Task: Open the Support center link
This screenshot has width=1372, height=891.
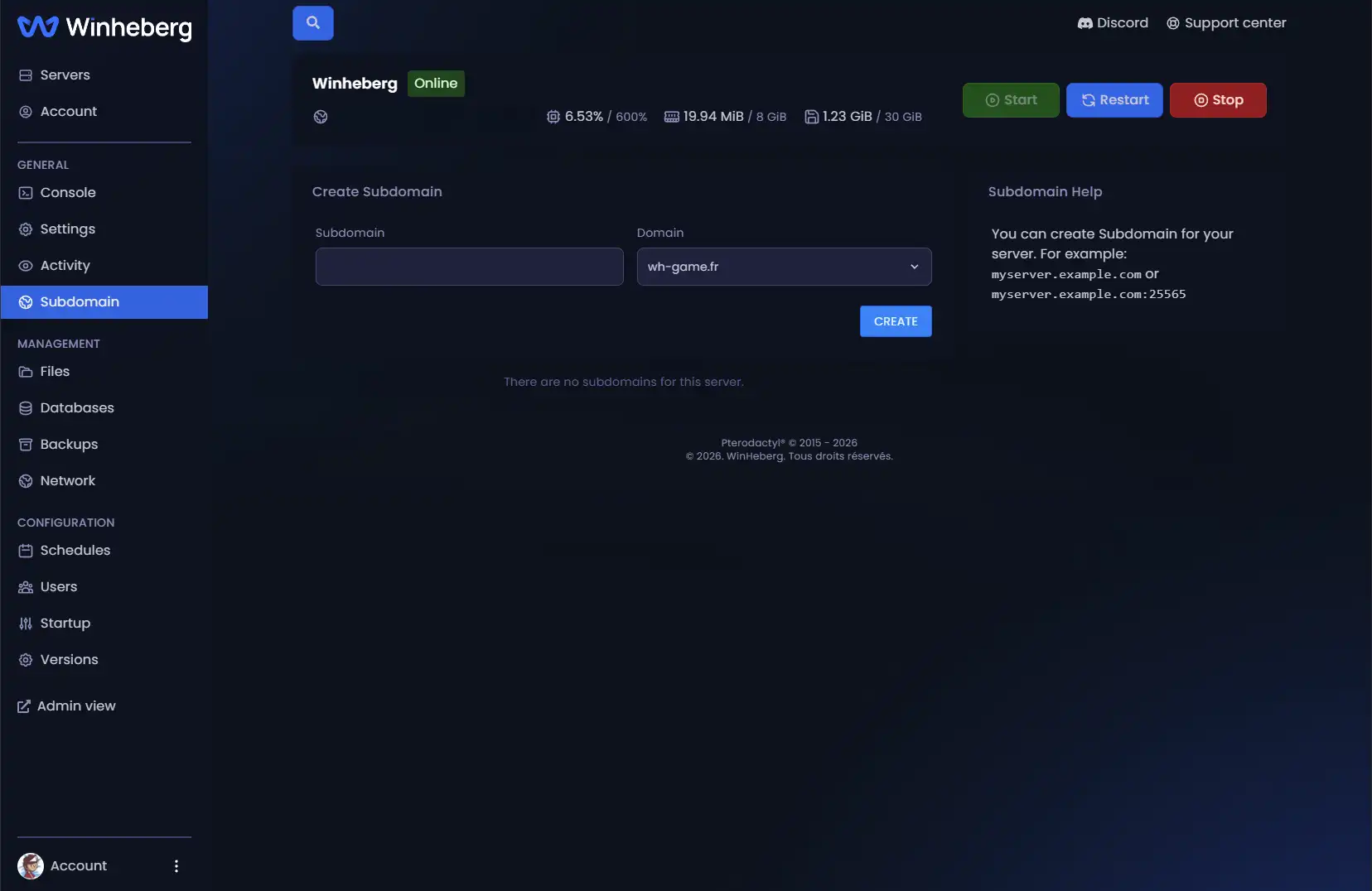Action: click(1226, 23)
